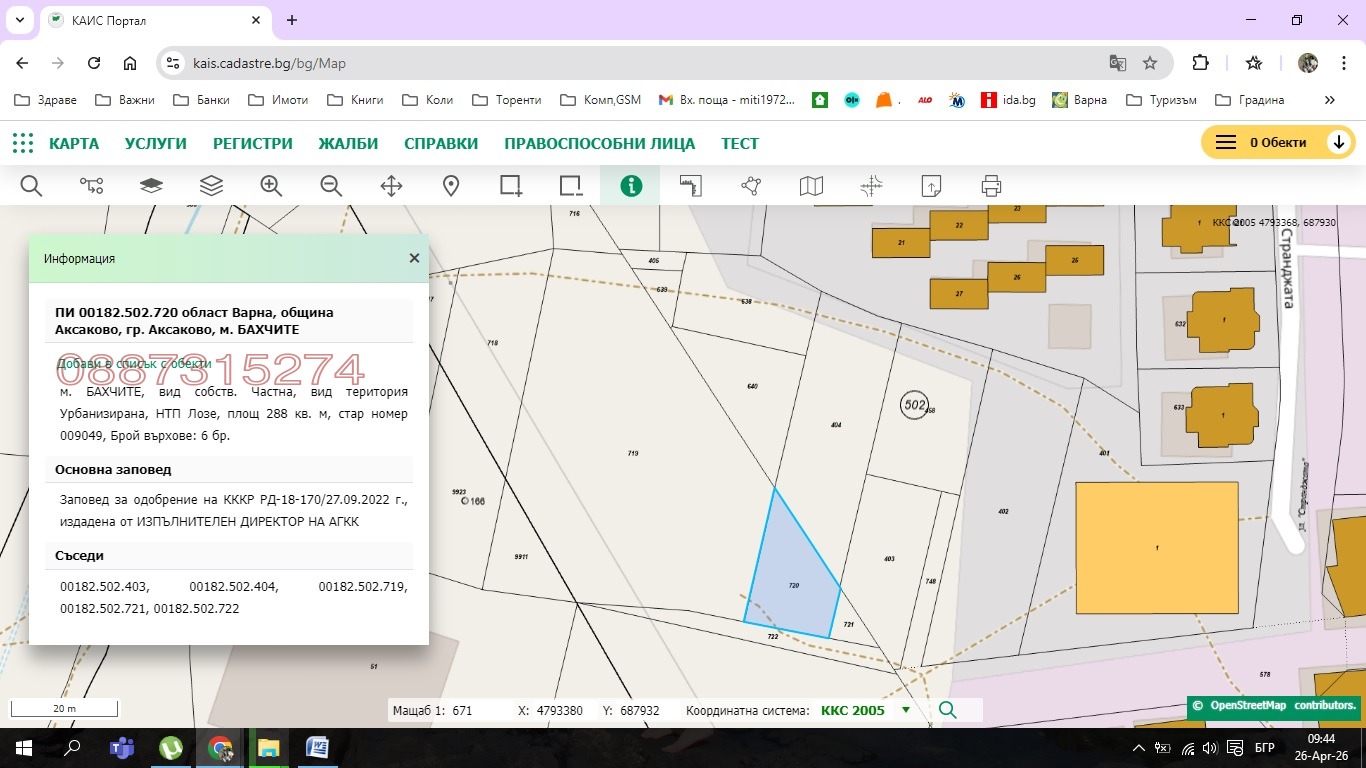Open the stacked layers icon
Image resolution: width=1366 pixels, height=768 pixels.
[x=211, y=186]
